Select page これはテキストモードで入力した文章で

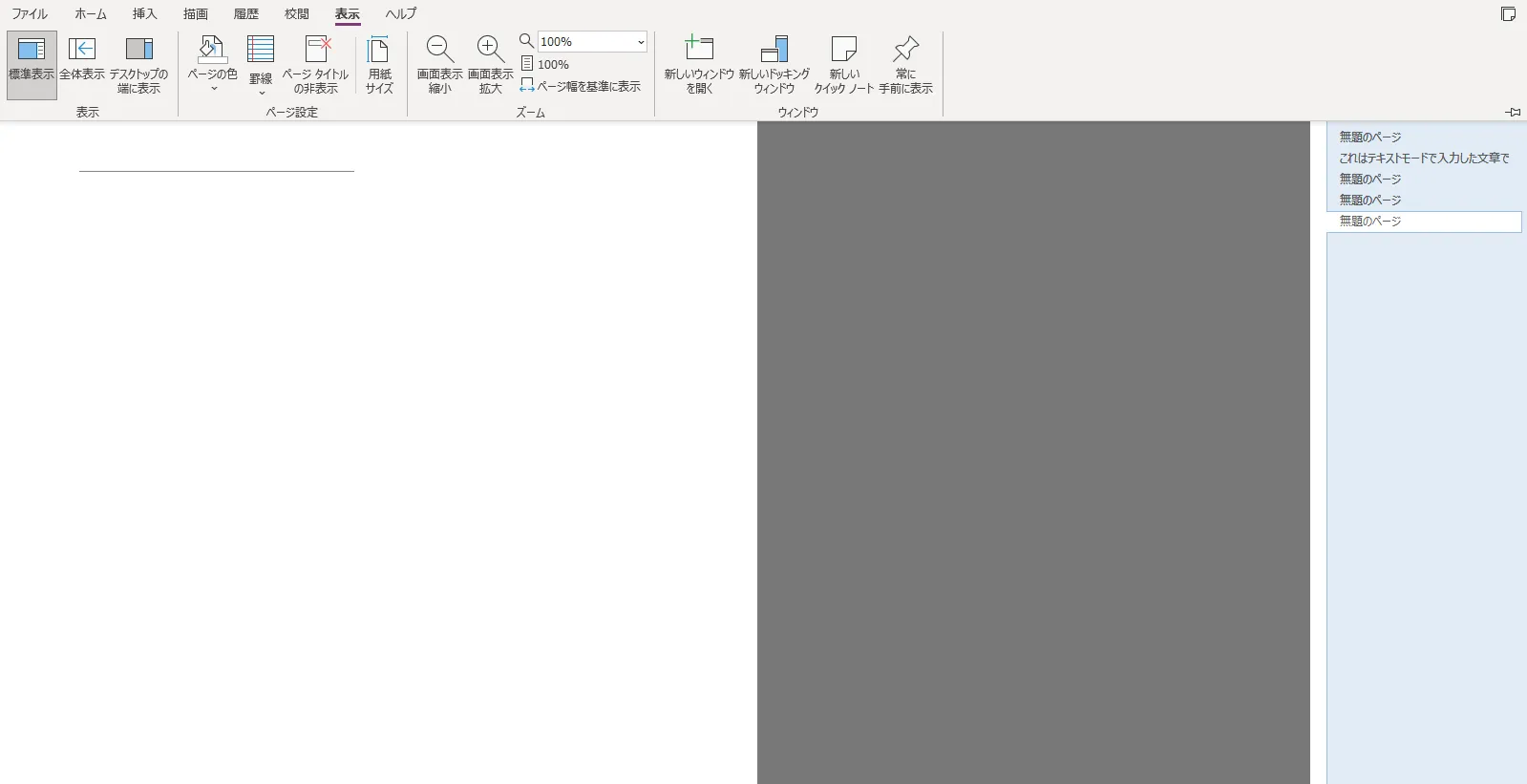tap(1423, 159)
